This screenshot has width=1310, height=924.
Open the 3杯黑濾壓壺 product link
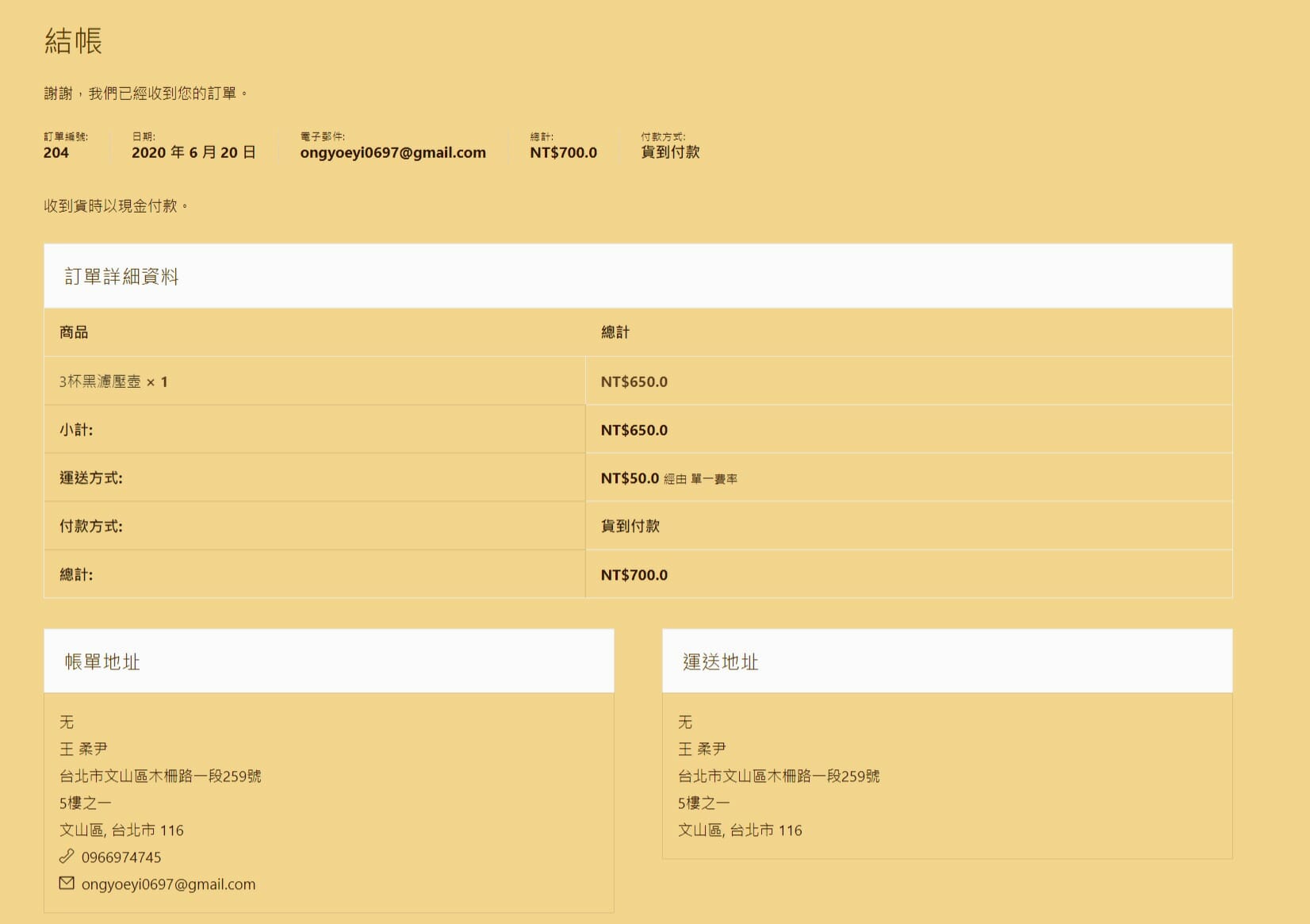tap(100, 382)
